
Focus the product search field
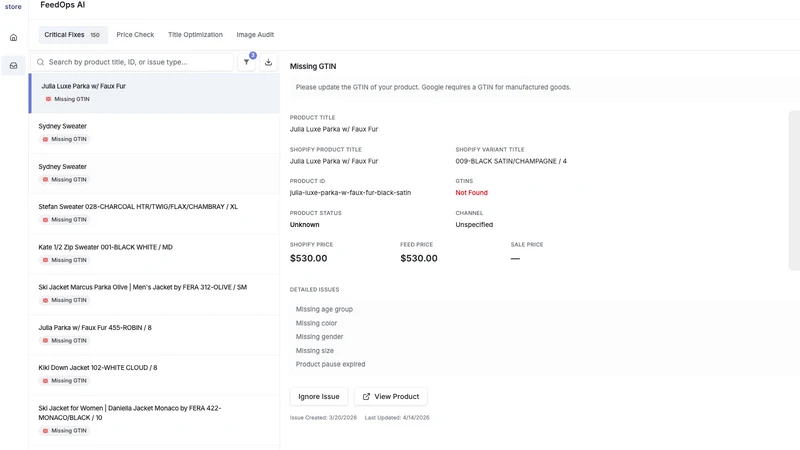pyautogui.click(x=132, y=62)
